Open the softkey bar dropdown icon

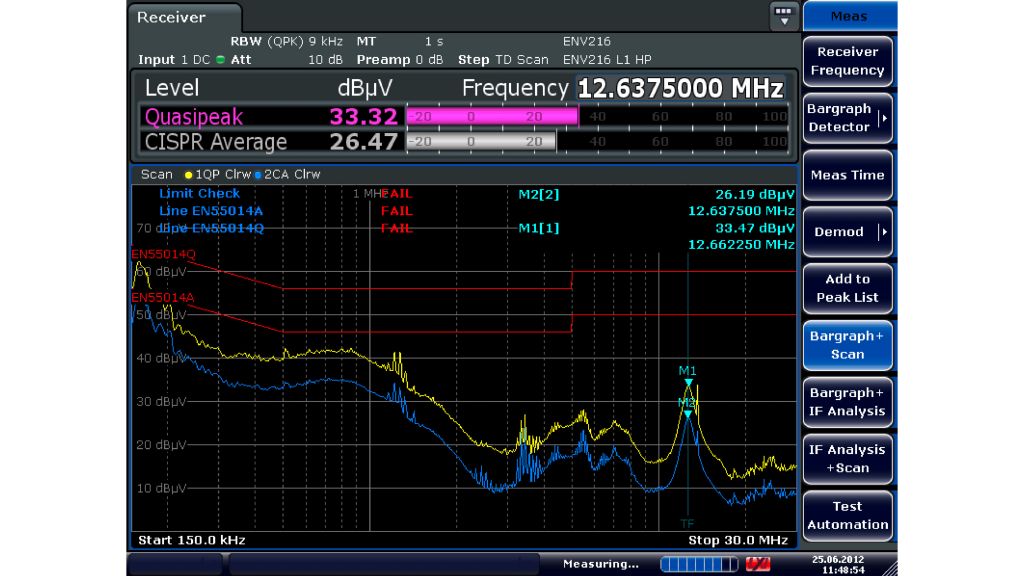coord(783,16)
